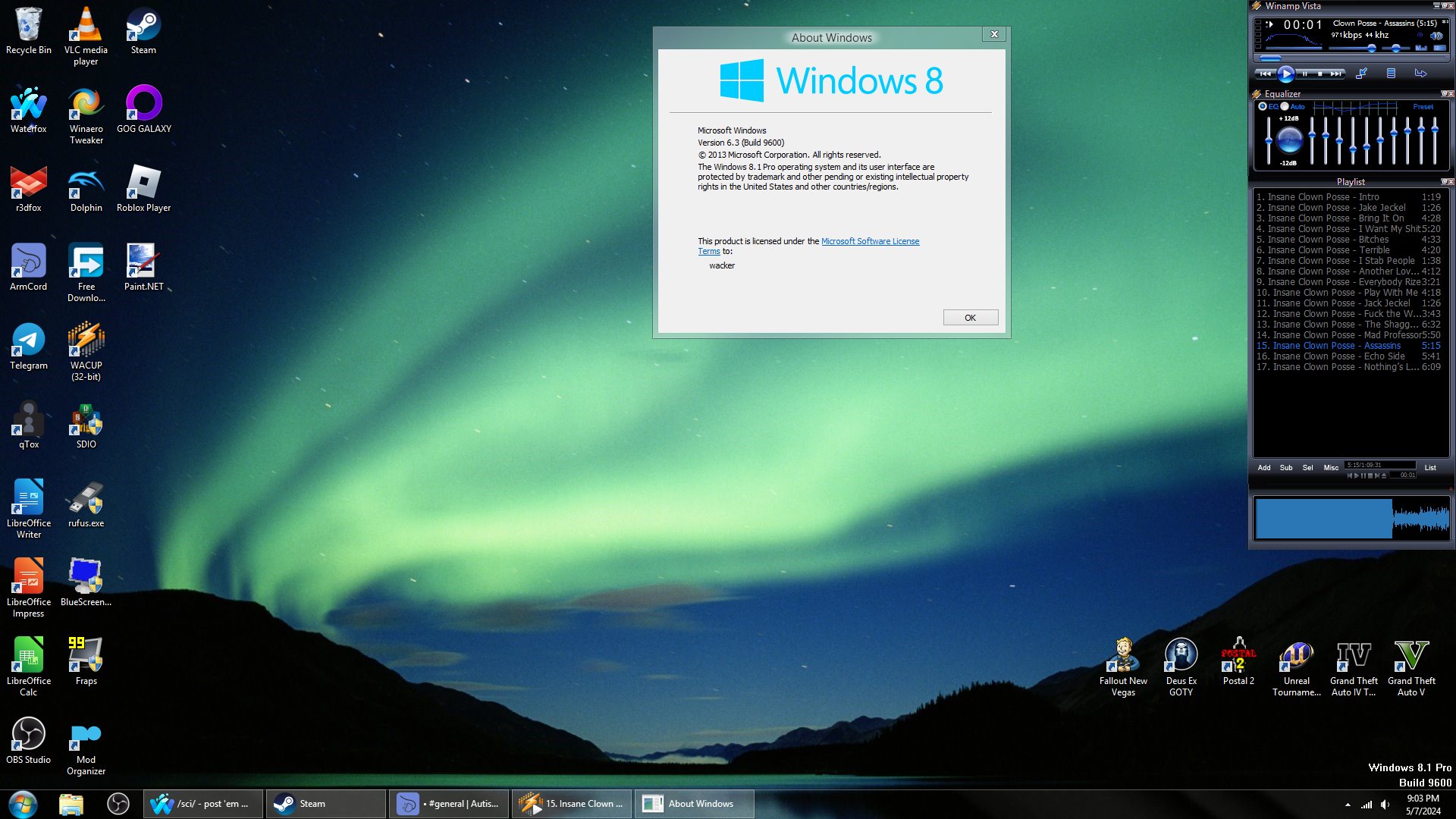The height and width of the screenshot is (819, 1456).
Task: Select the Waterfox desktop icon
Action: click(29, 111)
